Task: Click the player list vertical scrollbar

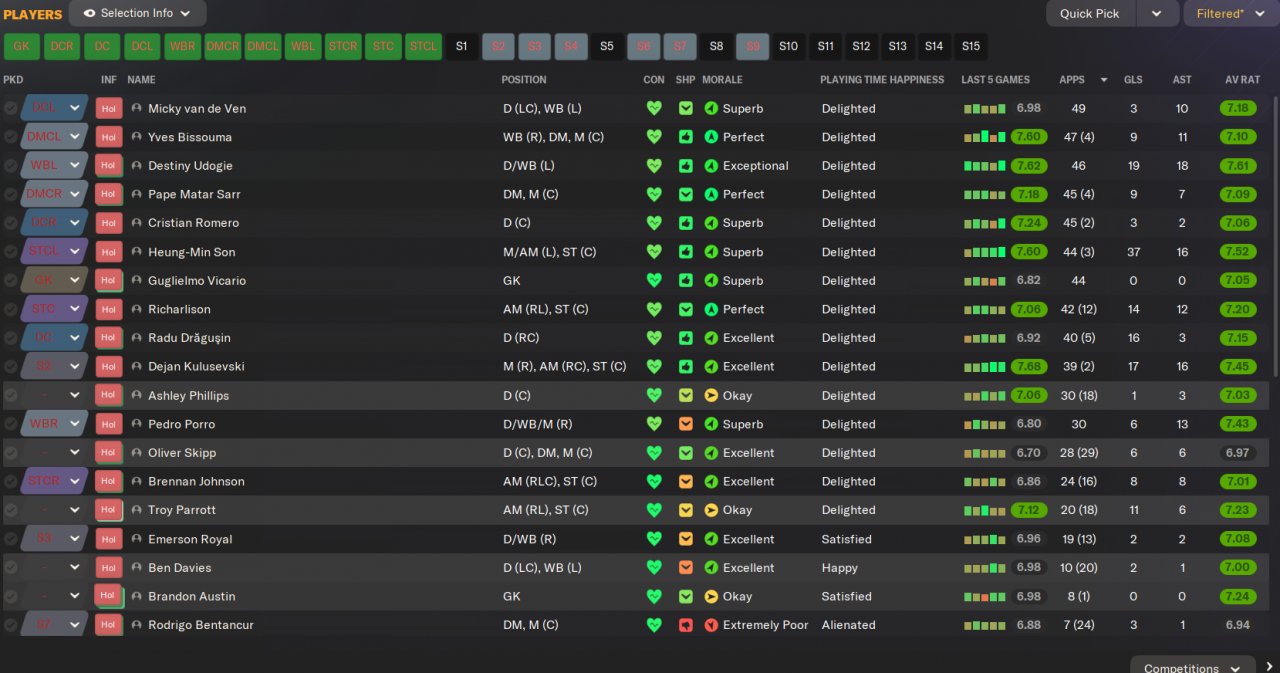Action: pyautogui.click(x=1274, y=236)
